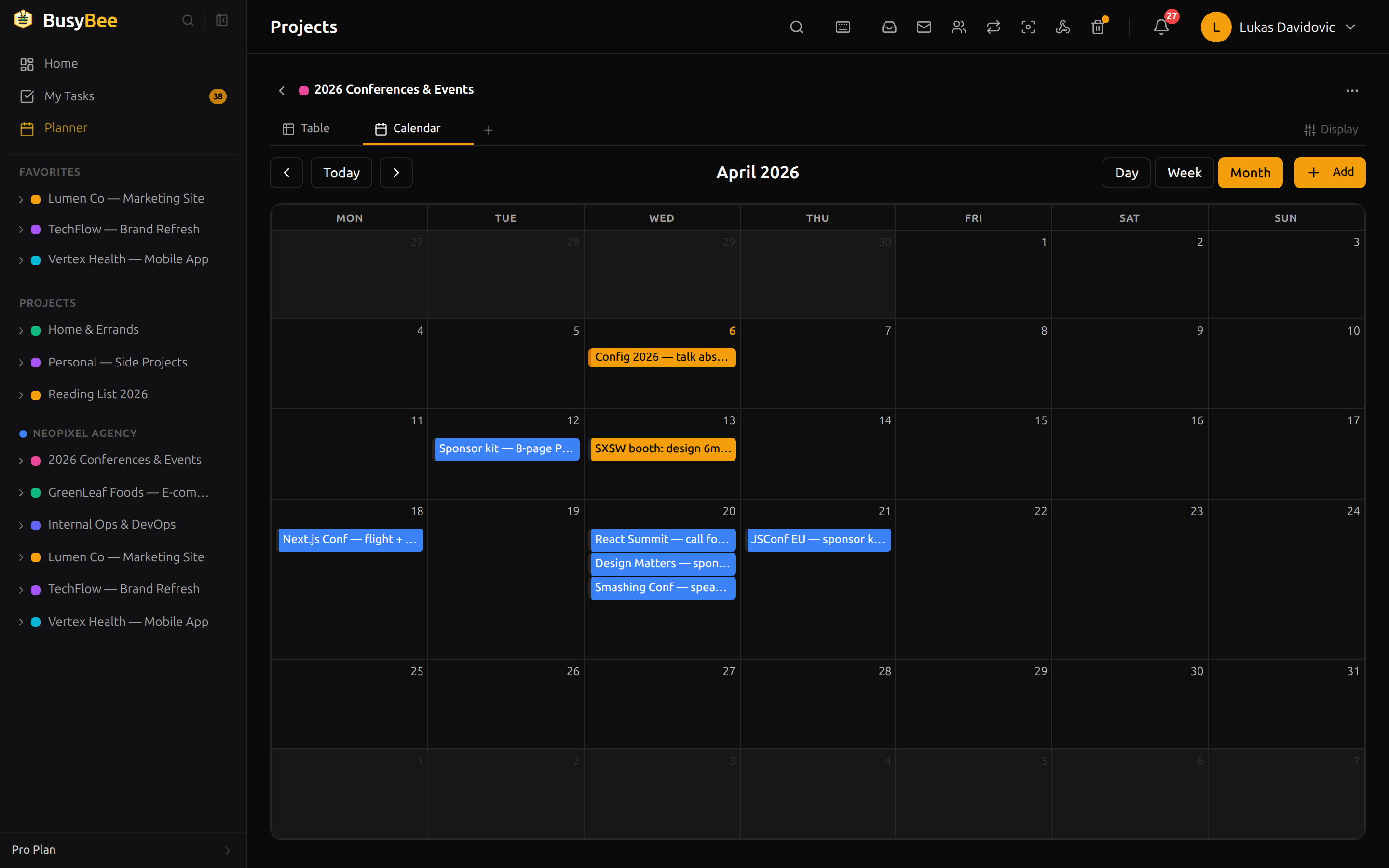Open the trash bin icon
The height and width of the screenshot is (868, 1389).
[1097, 27]
